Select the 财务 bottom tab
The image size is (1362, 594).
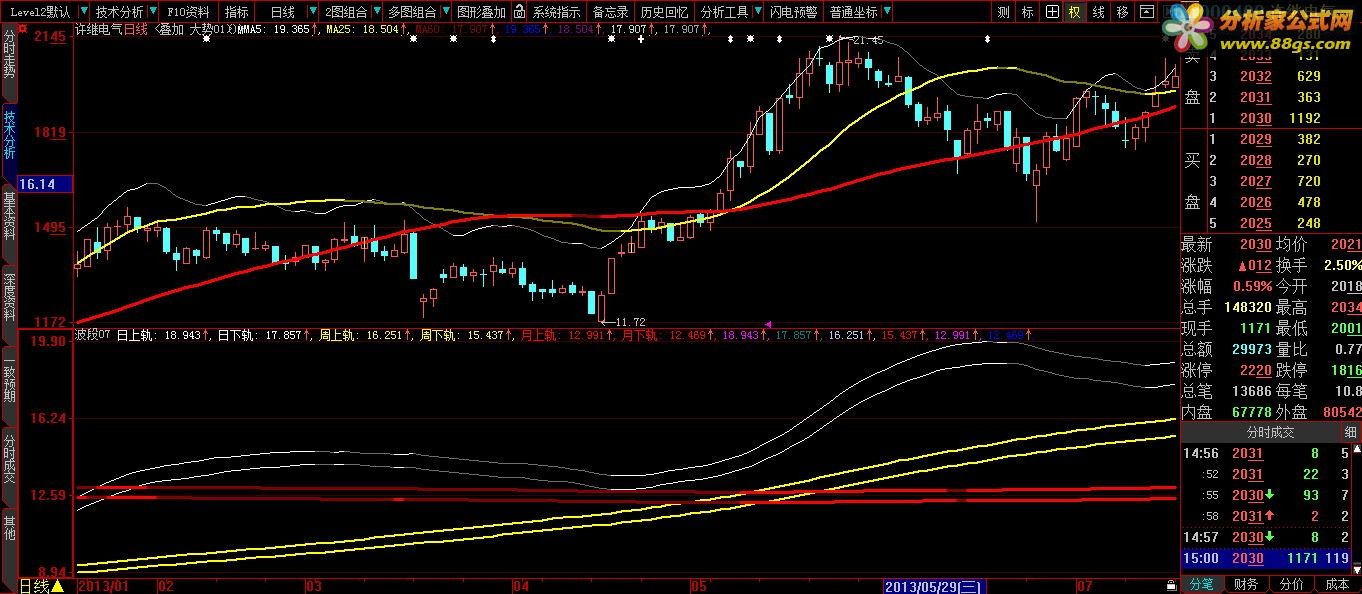[x=1246, y=585]
